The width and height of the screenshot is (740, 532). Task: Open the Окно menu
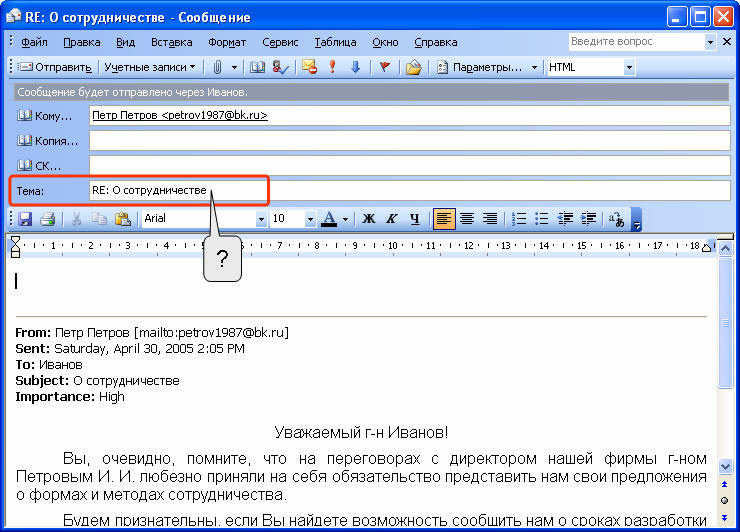(385, 42)
